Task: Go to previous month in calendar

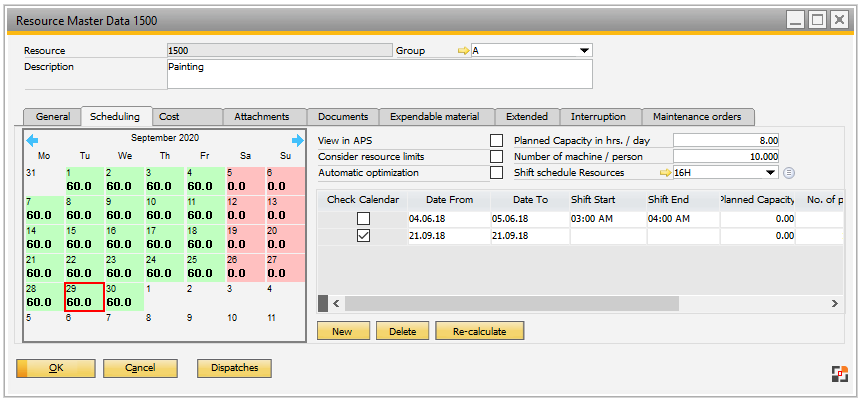Action: click(32, 140)
